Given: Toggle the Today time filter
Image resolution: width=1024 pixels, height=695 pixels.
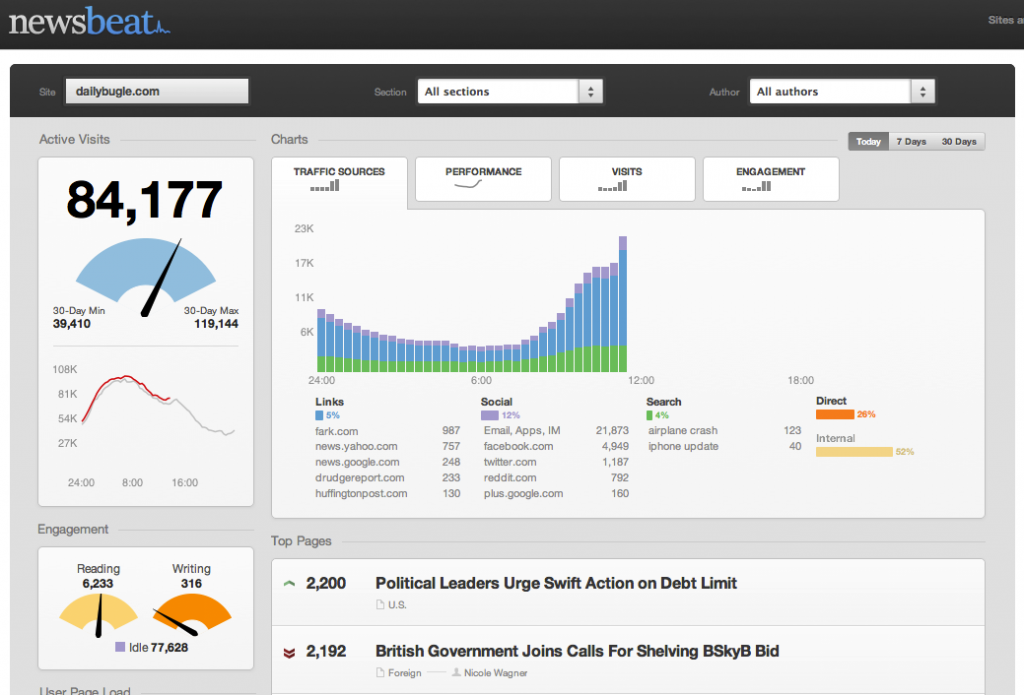Looking at the screenshot, I should tap(867, 141).
